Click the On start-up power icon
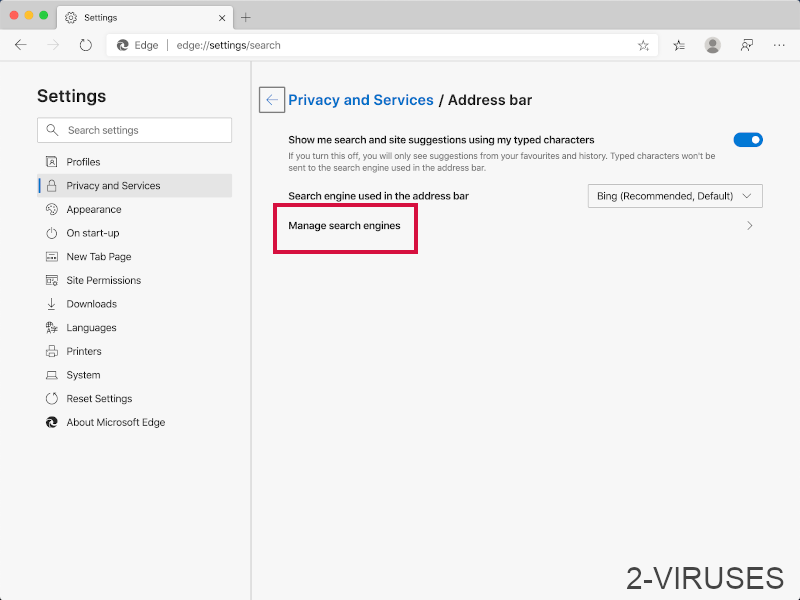 [52, 233]
